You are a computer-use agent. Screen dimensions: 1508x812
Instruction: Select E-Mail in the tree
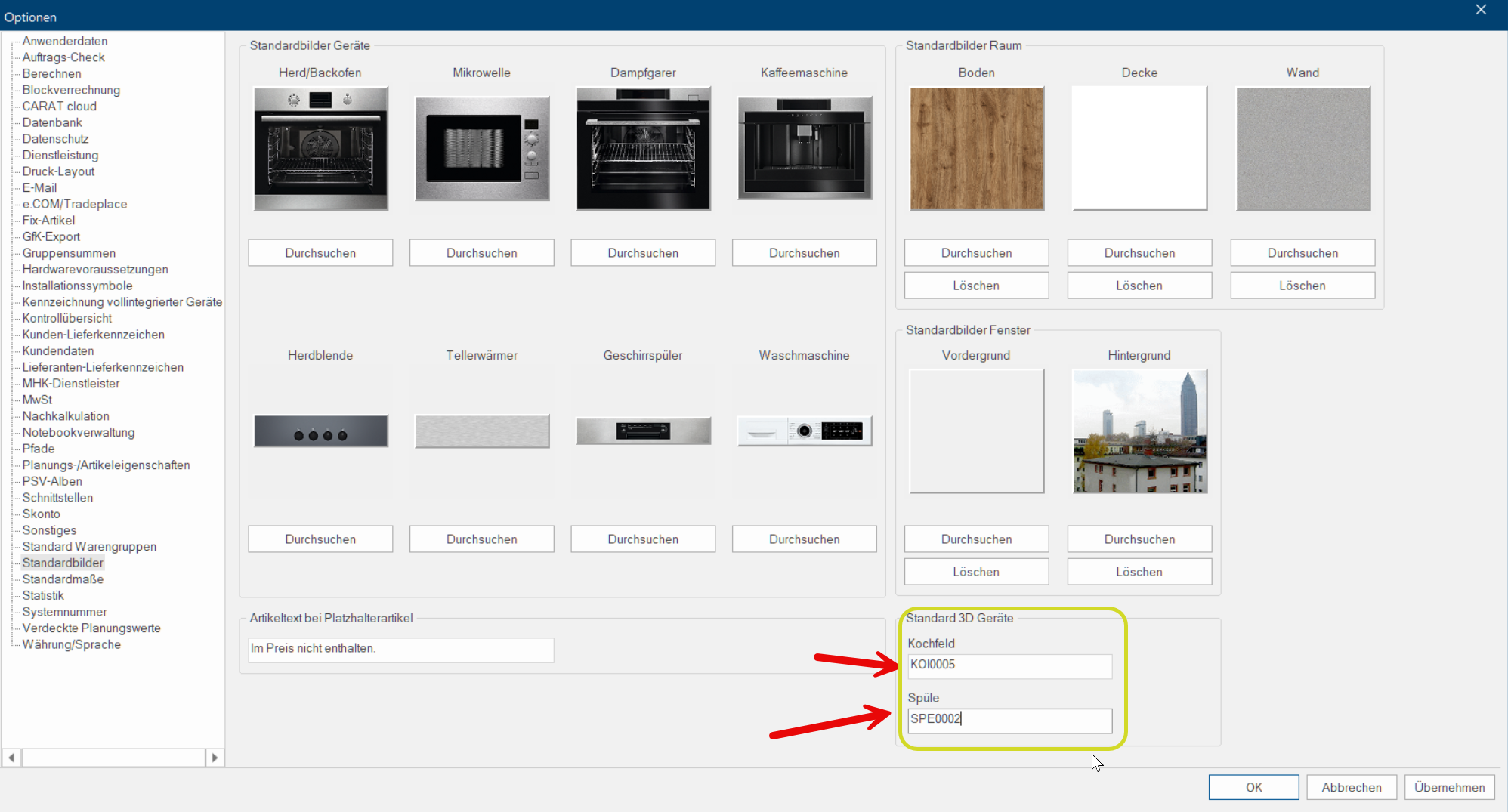click(x=39, y=187)
